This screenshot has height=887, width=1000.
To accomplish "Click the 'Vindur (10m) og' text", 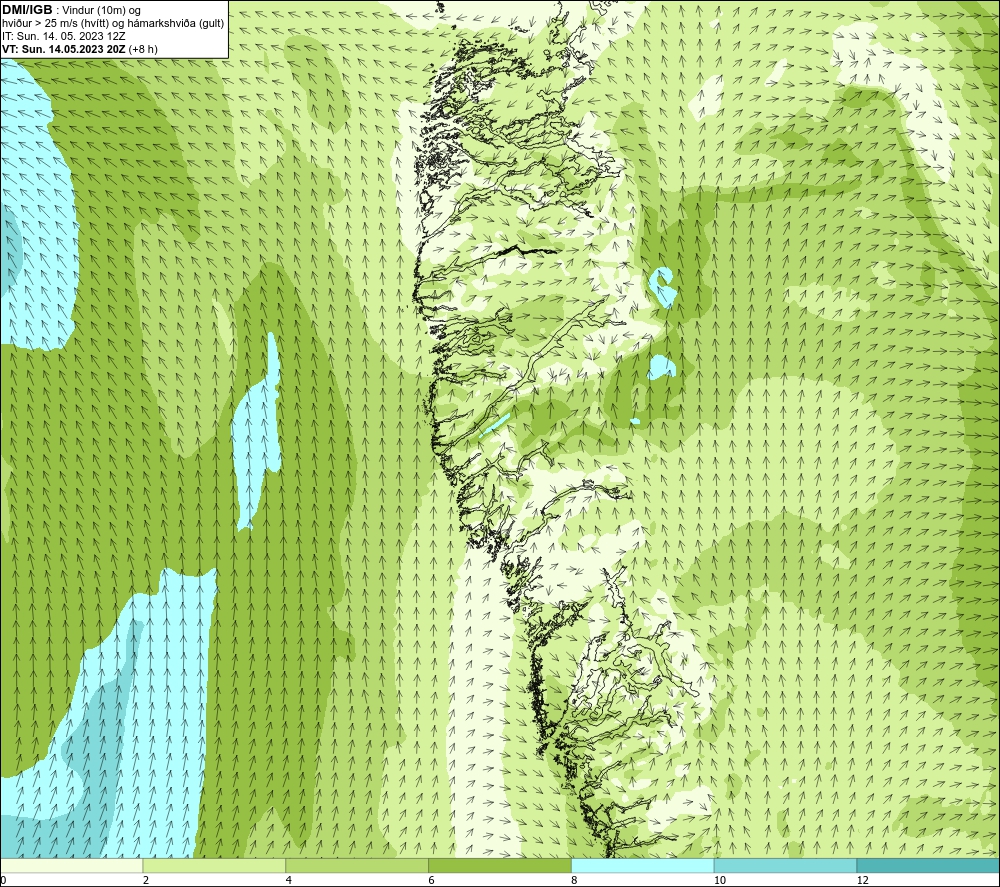I will click(x=103, y=11).
